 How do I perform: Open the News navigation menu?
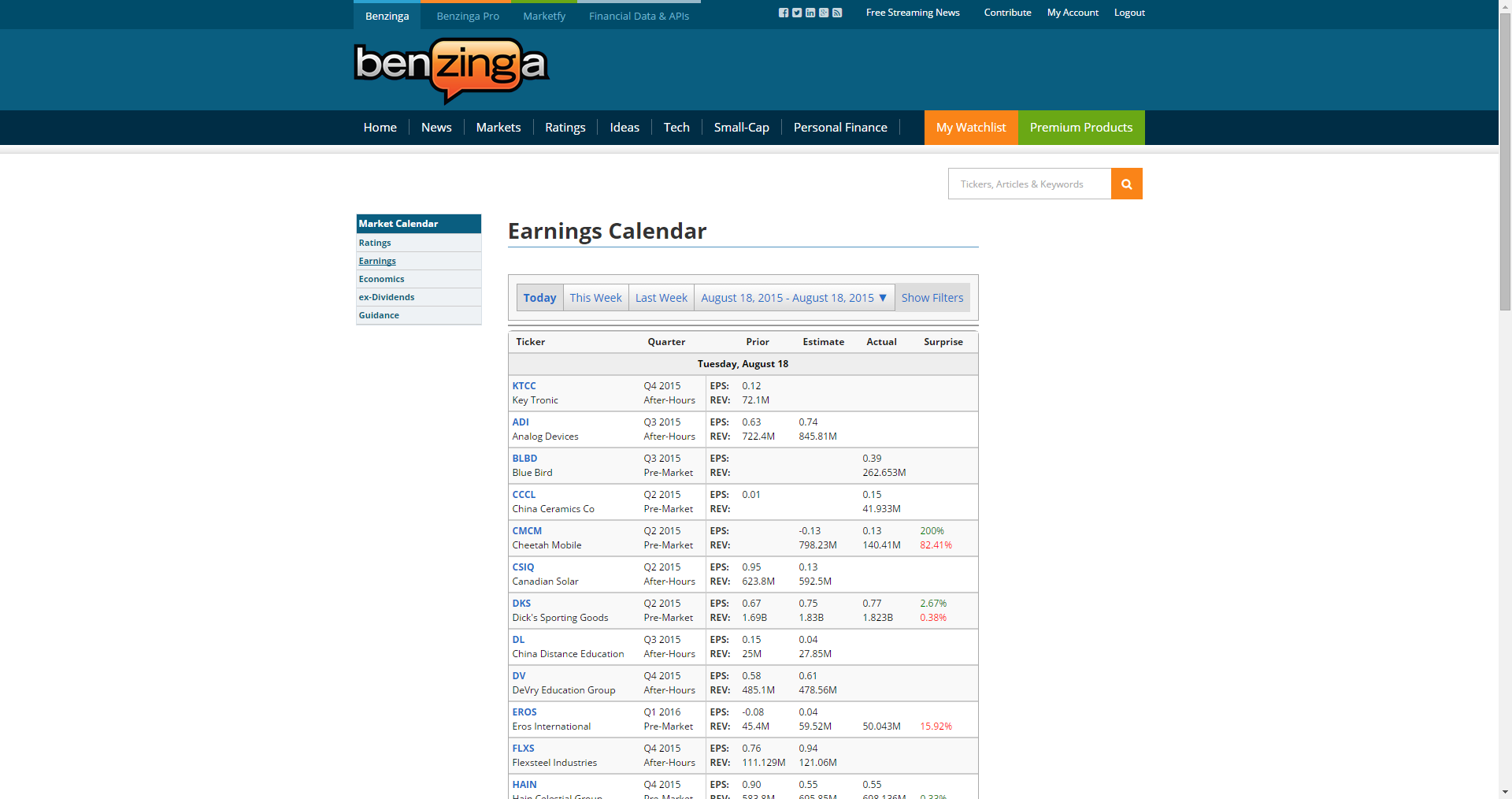point(436,128)
